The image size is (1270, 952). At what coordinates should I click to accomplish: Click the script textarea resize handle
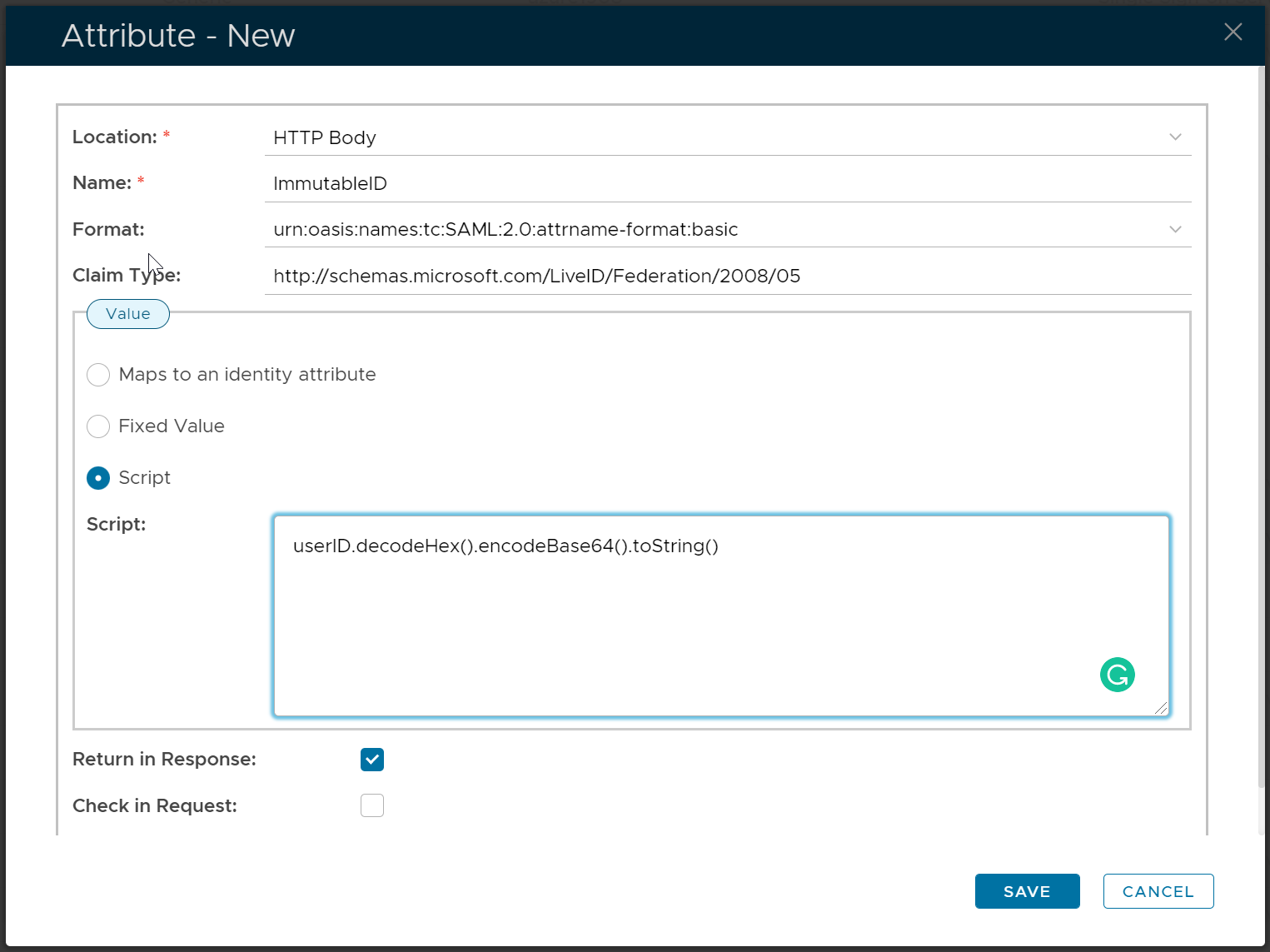click(1161, 708)
